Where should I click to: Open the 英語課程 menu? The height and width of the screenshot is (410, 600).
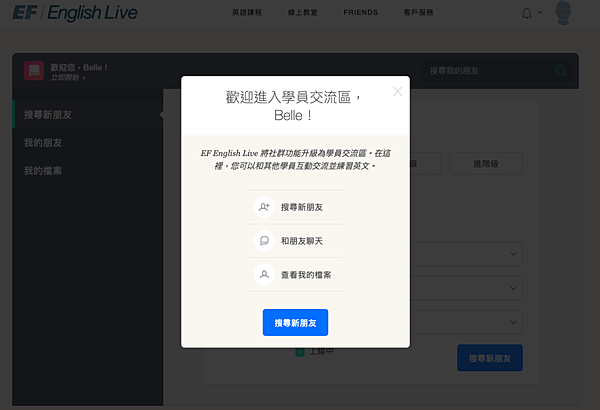coord(247,12)
